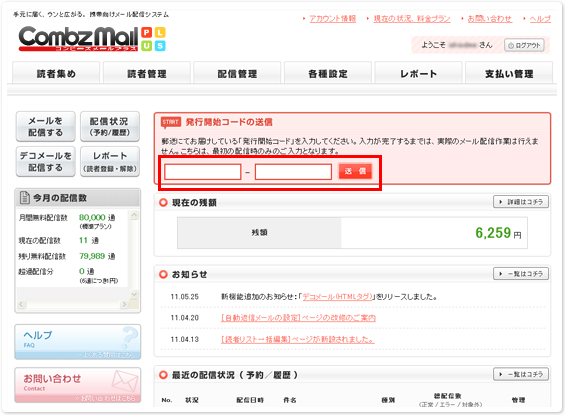This screenshot has width=565, height=415.
Task: Click 一覧はコチラ in 最近の配信状況 section
Action: click(x=521, y=374)
